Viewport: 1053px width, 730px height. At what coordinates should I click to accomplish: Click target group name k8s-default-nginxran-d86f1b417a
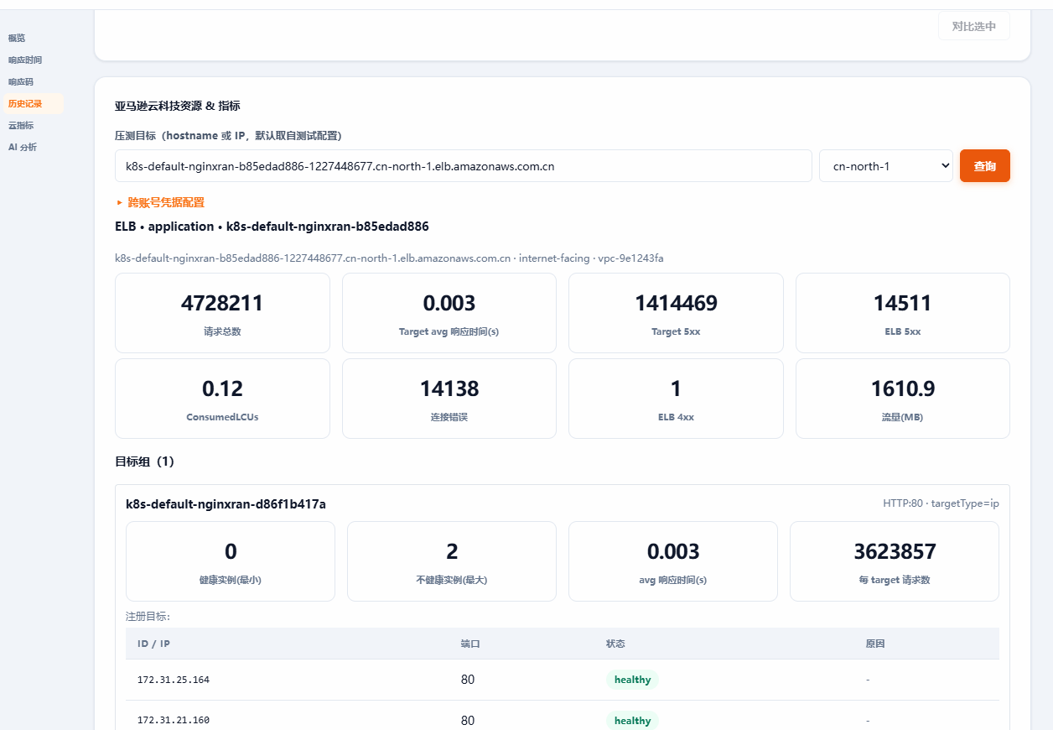click(x=226, y=504)
